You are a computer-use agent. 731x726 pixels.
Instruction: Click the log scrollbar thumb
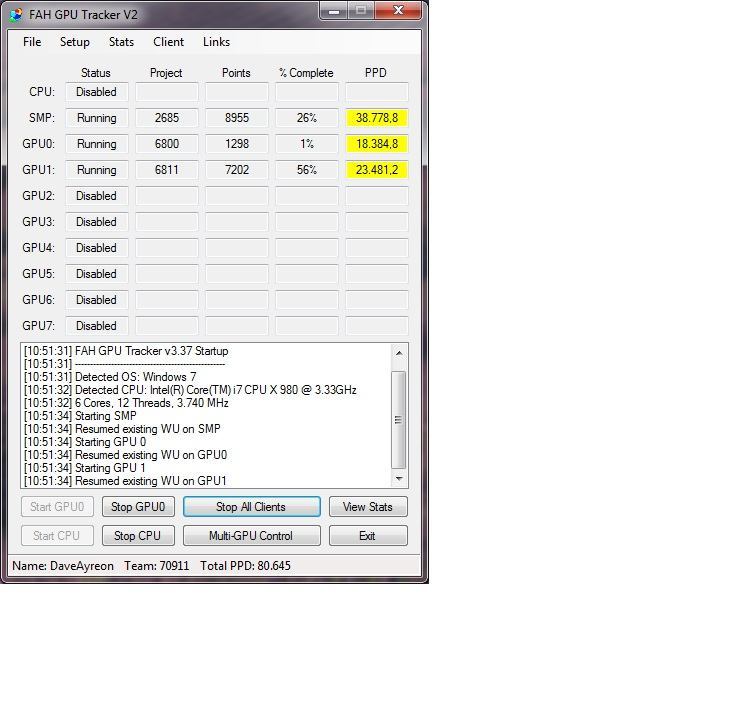pyautogui.click(x=399, y=420)
